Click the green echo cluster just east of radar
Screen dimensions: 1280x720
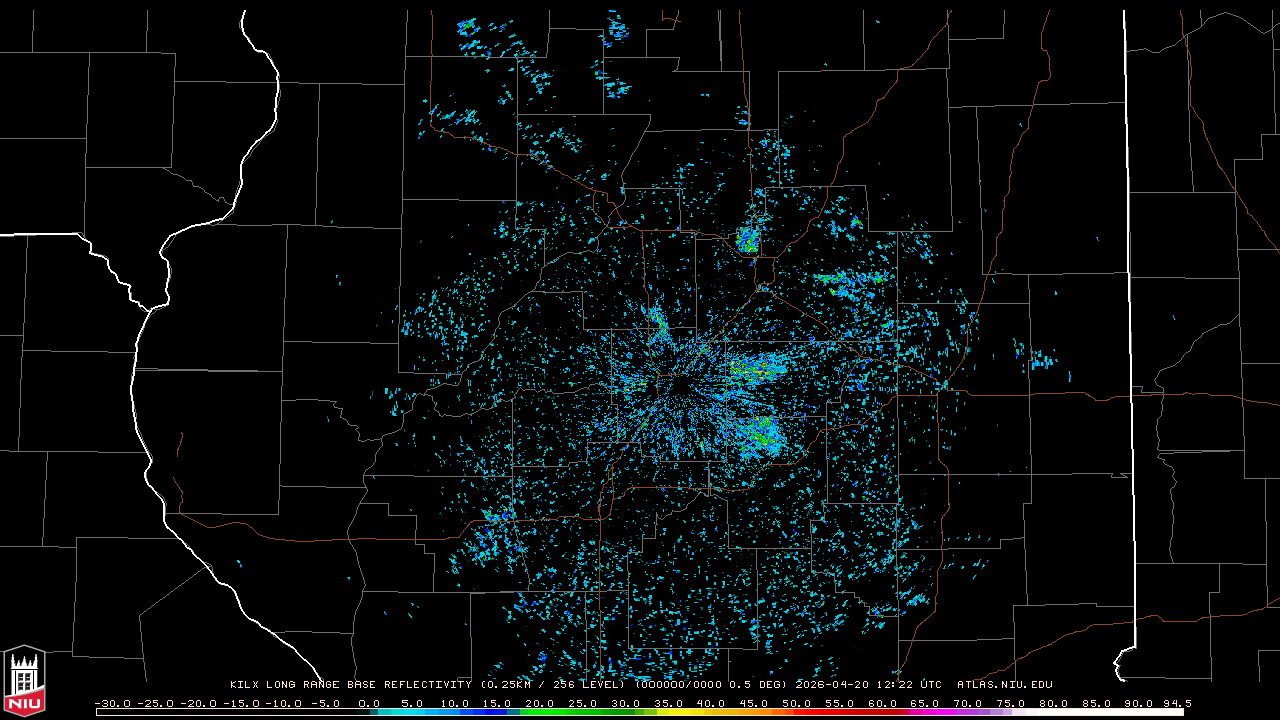click(x=752, y=369)
